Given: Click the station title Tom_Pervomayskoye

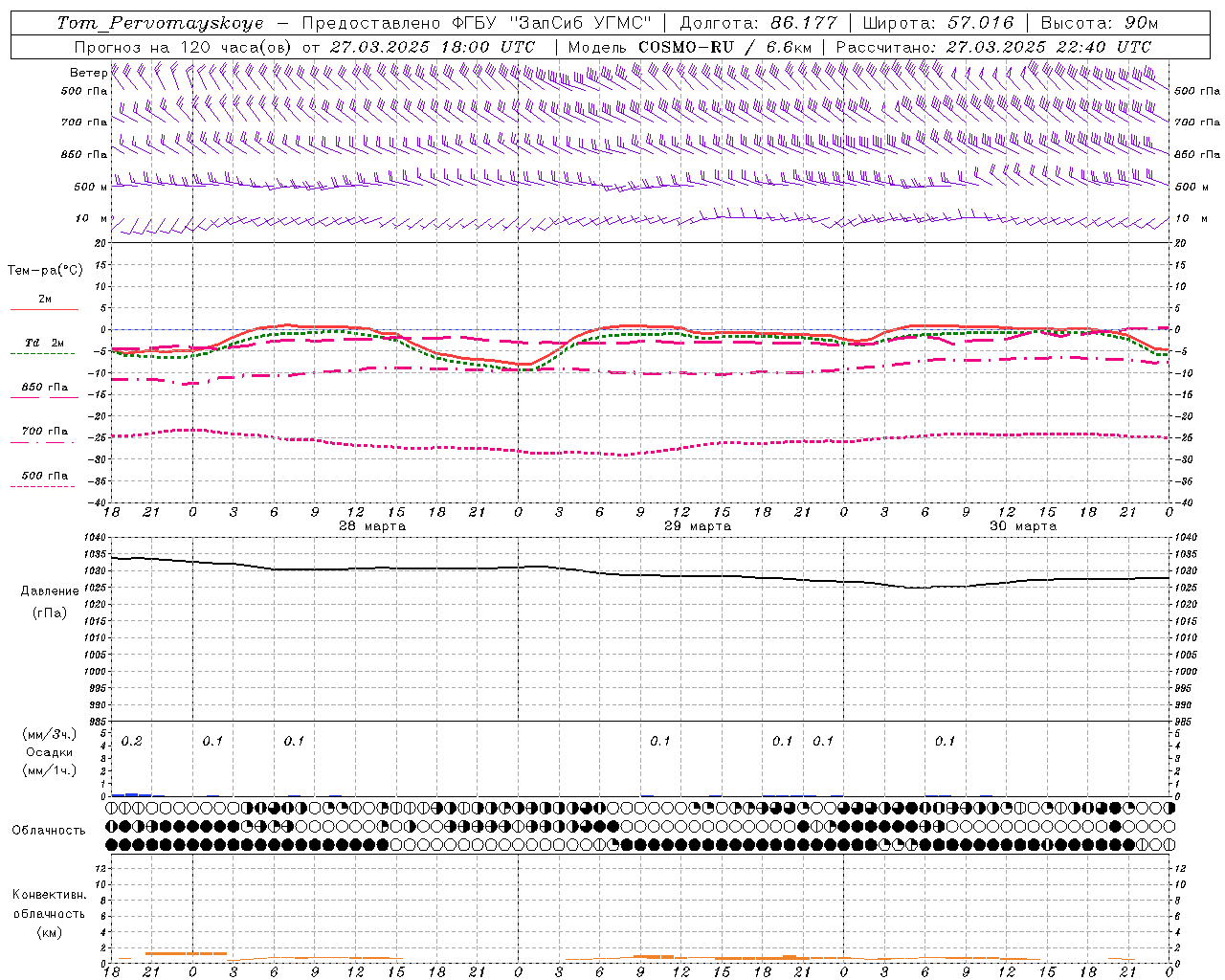Looking at the screenshot, I should click(x=160, y=23).
